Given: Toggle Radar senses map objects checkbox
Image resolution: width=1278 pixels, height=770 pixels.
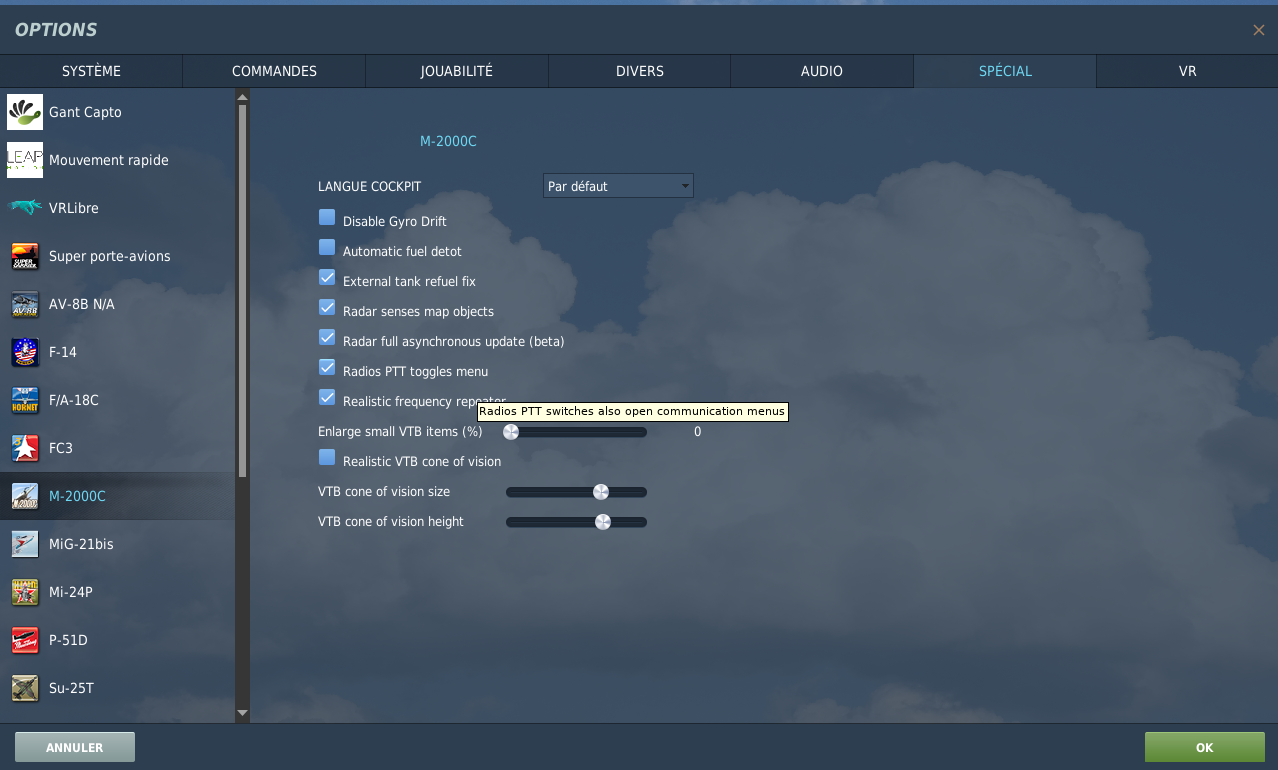Looking at the screenshot, I should (x=327, y=308).
